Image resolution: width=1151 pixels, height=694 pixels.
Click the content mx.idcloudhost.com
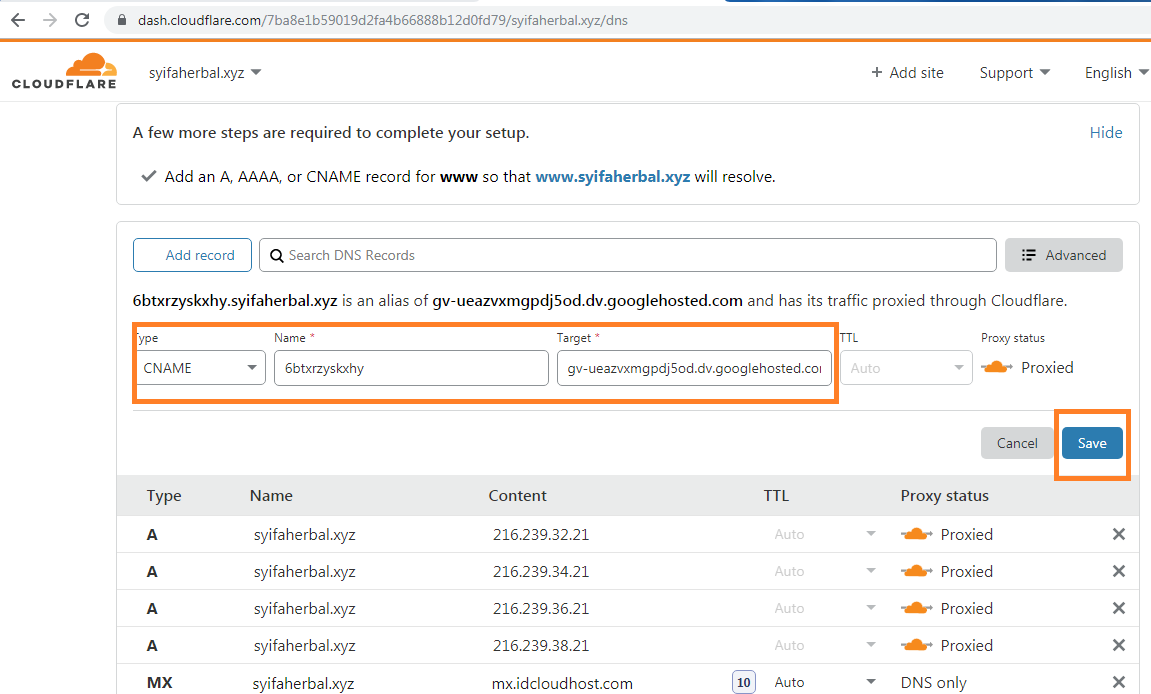562,684
